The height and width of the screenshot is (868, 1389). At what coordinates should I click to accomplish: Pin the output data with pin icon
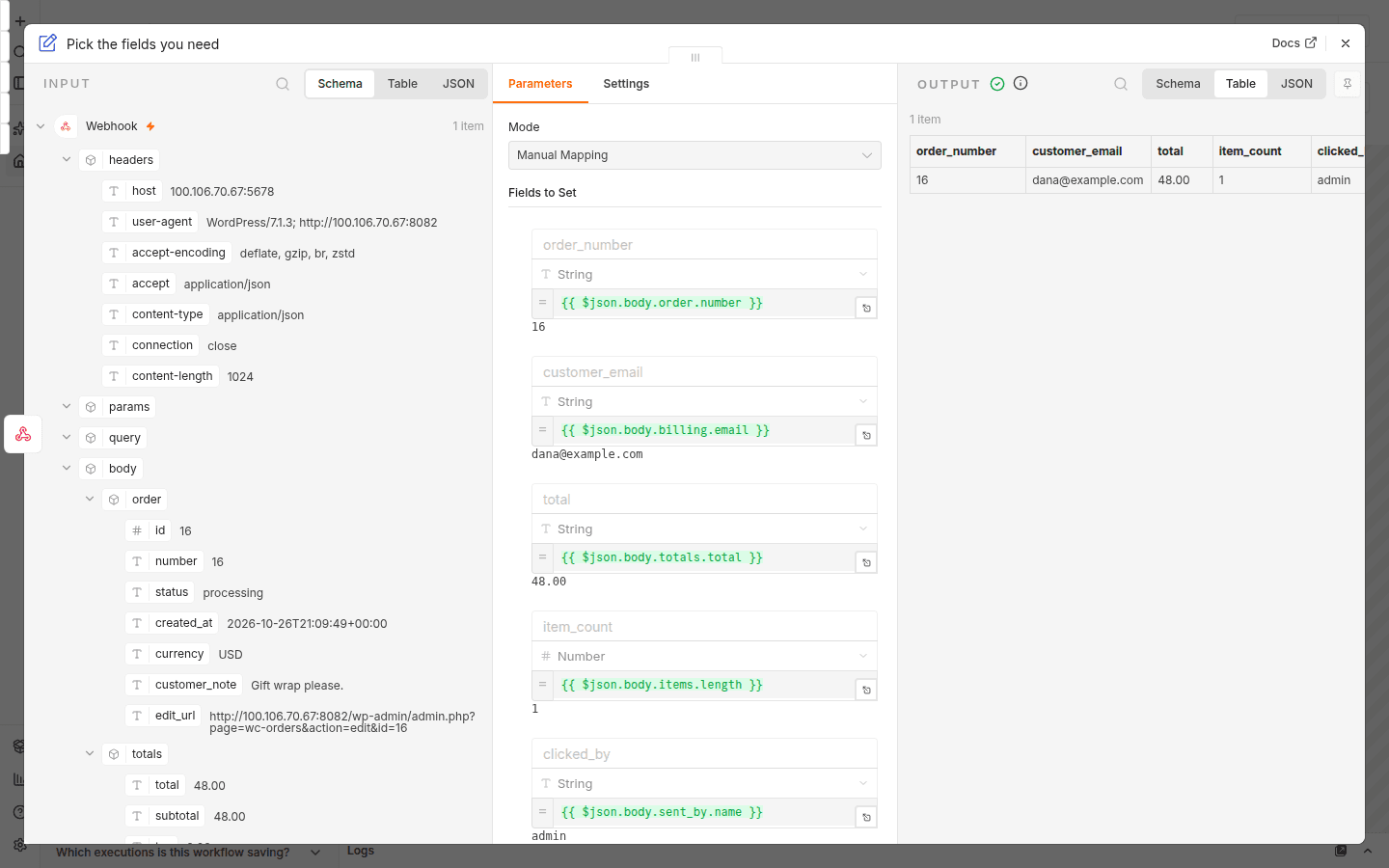coord(1348,84)
